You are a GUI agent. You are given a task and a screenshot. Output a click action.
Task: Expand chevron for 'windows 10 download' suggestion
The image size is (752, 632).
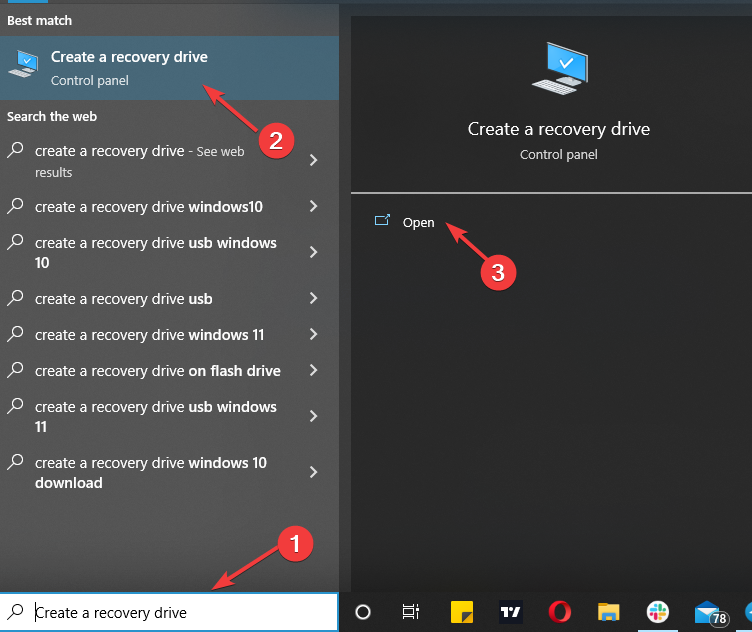[x=313, y=472]
